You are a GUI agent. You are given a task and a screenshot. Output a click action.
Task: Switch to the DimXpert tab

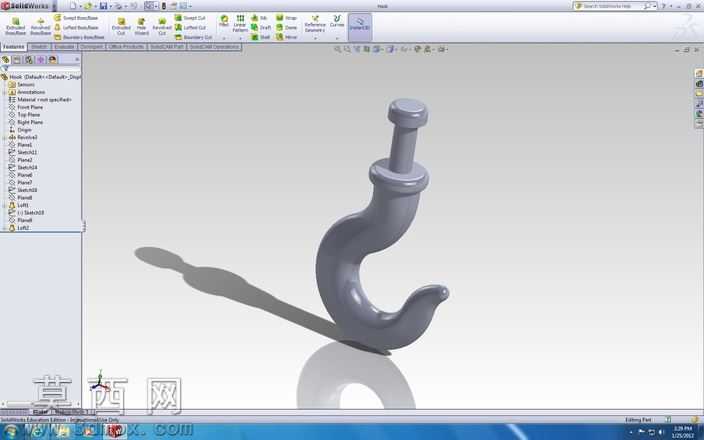point(92,47)
